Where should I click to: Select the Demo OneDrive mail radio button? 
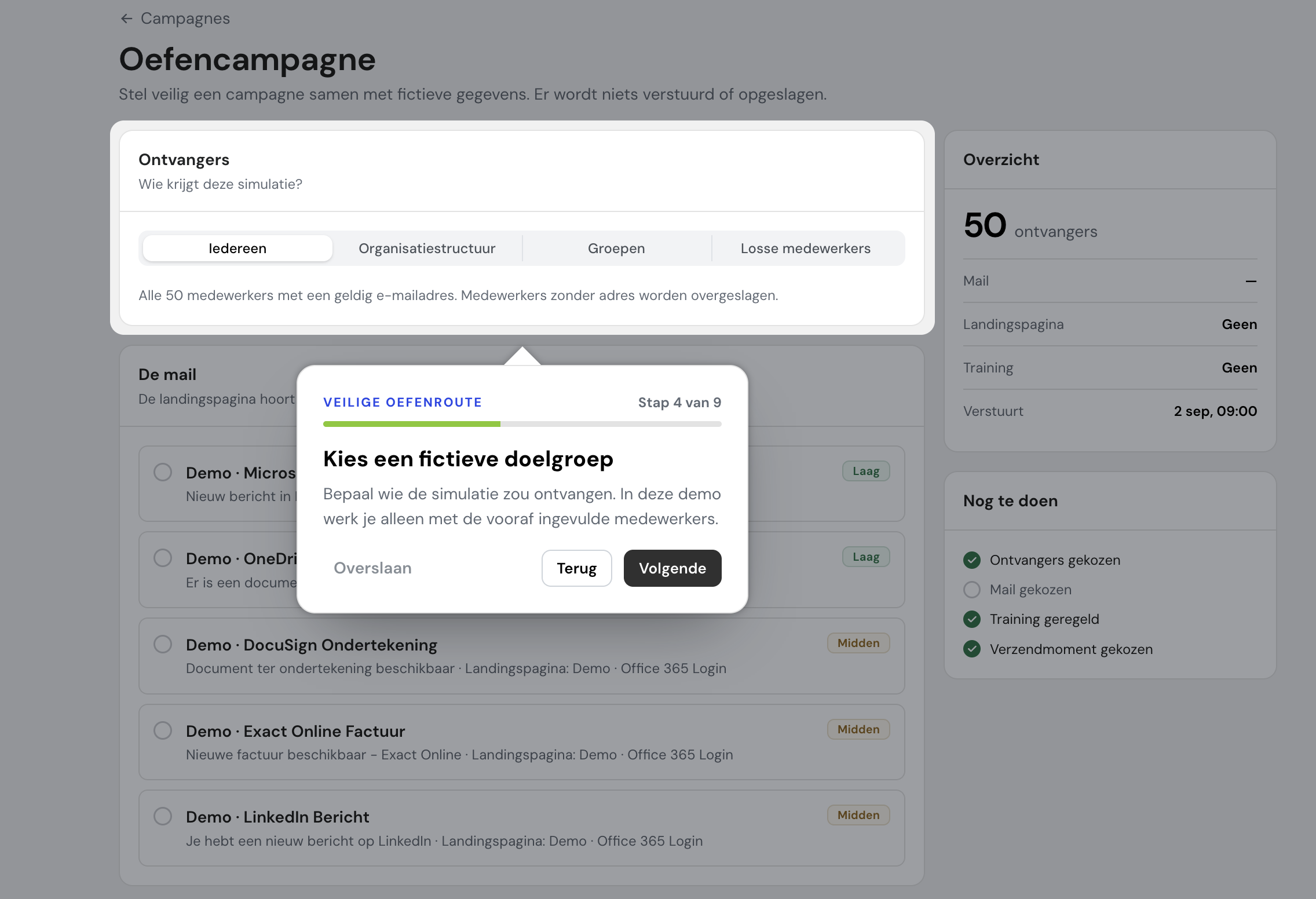[163, 558]
